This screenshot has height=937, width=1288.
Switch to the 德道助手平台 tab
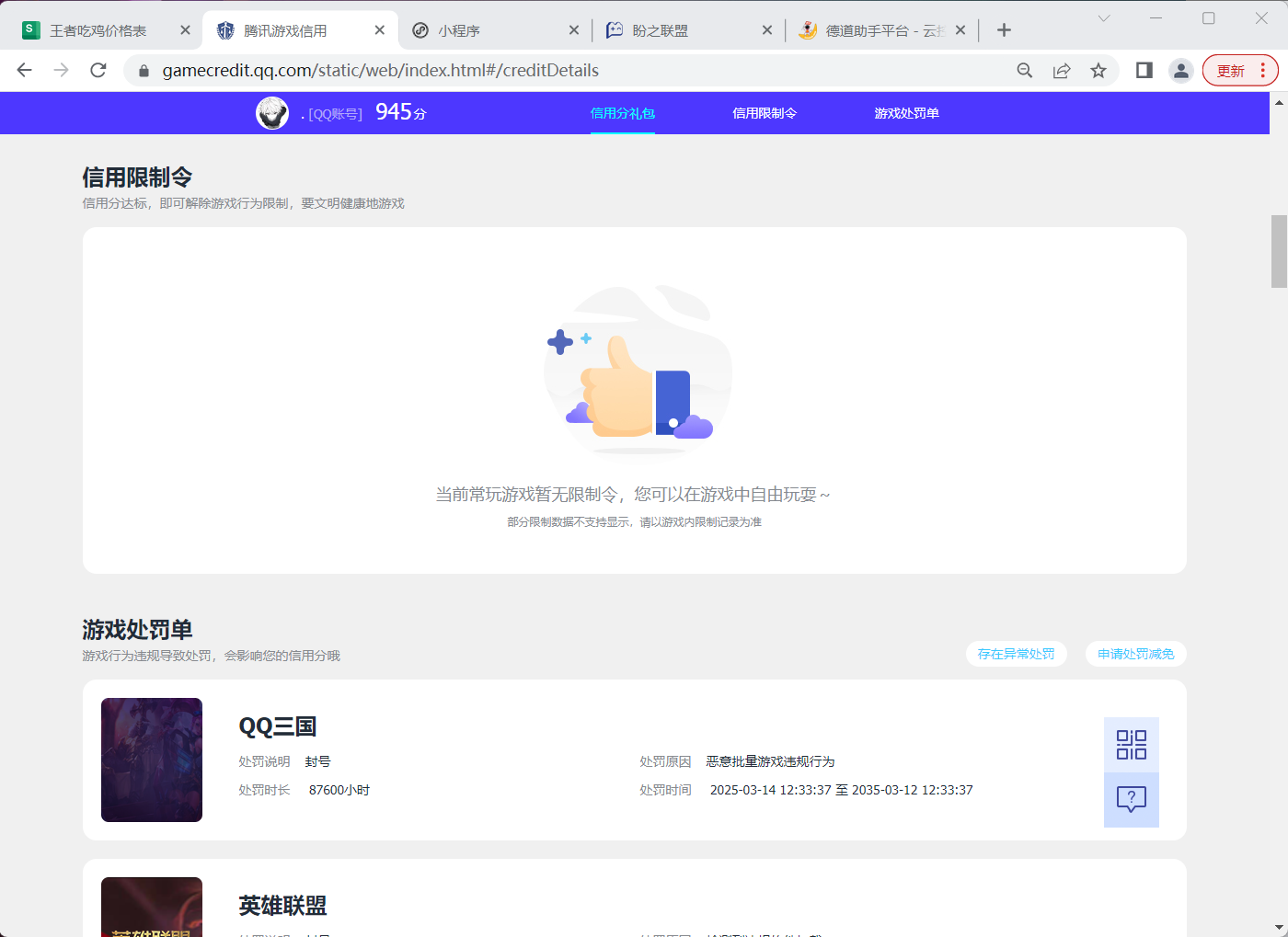point(872,30)
